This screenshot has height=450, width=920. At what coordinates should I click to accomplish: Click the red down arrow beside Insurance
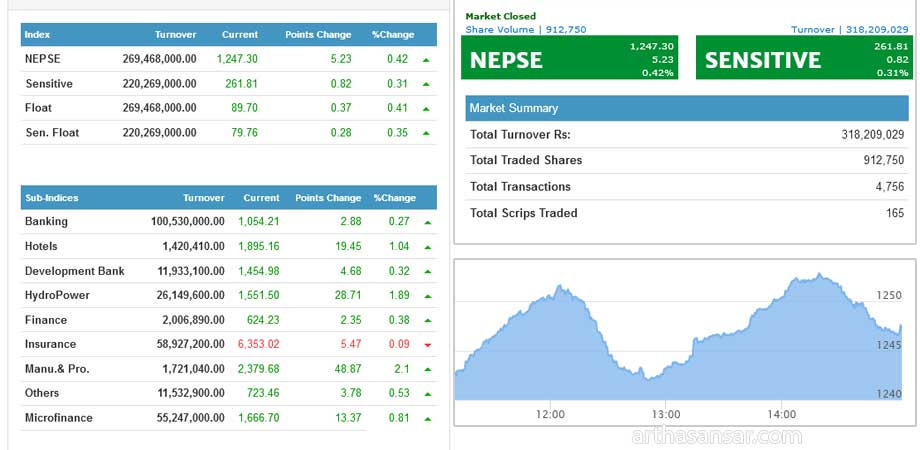tap(426, 345)
